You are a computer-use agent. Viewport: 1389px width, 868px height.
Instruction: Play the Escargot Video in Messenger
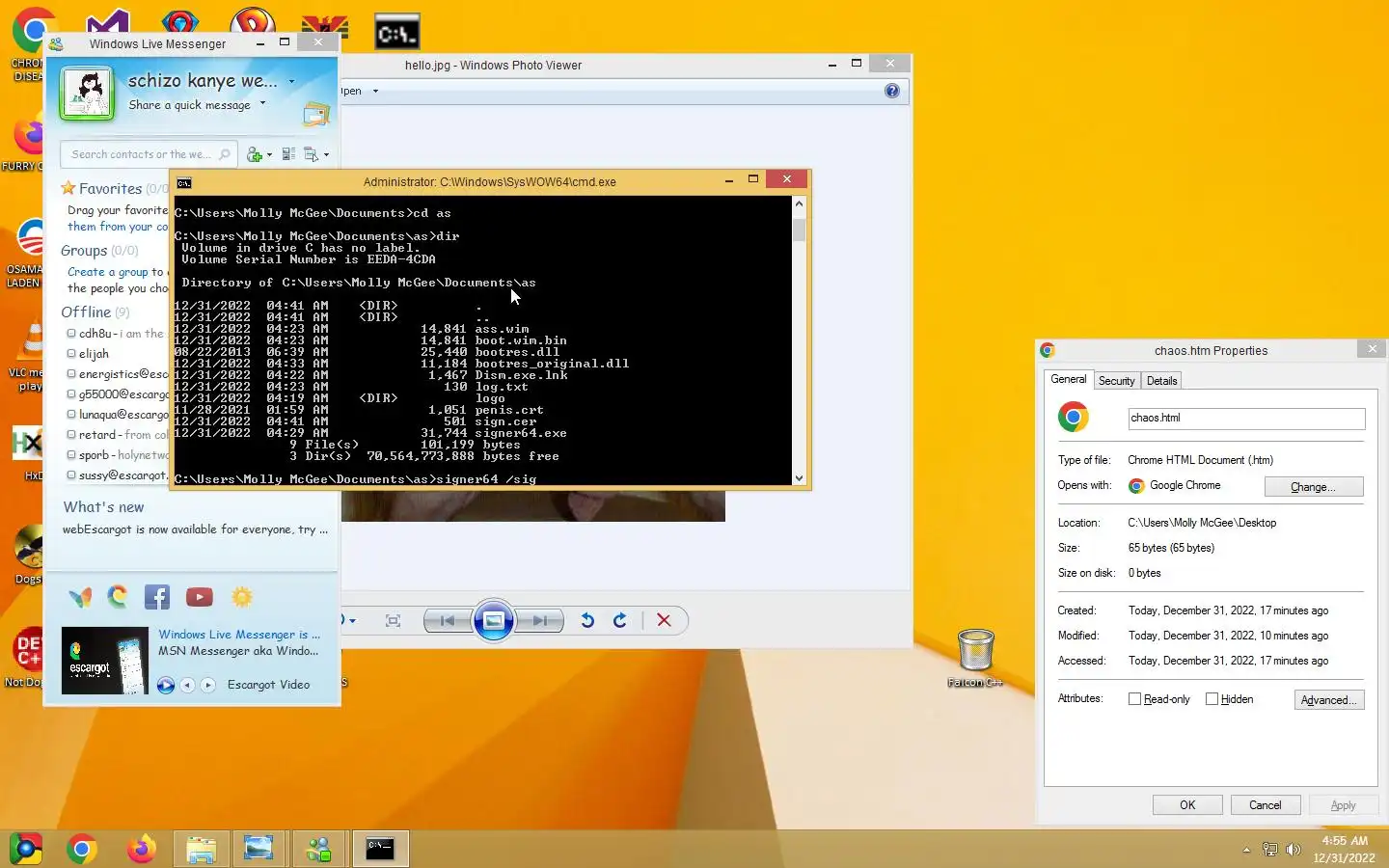click(166, 685)
